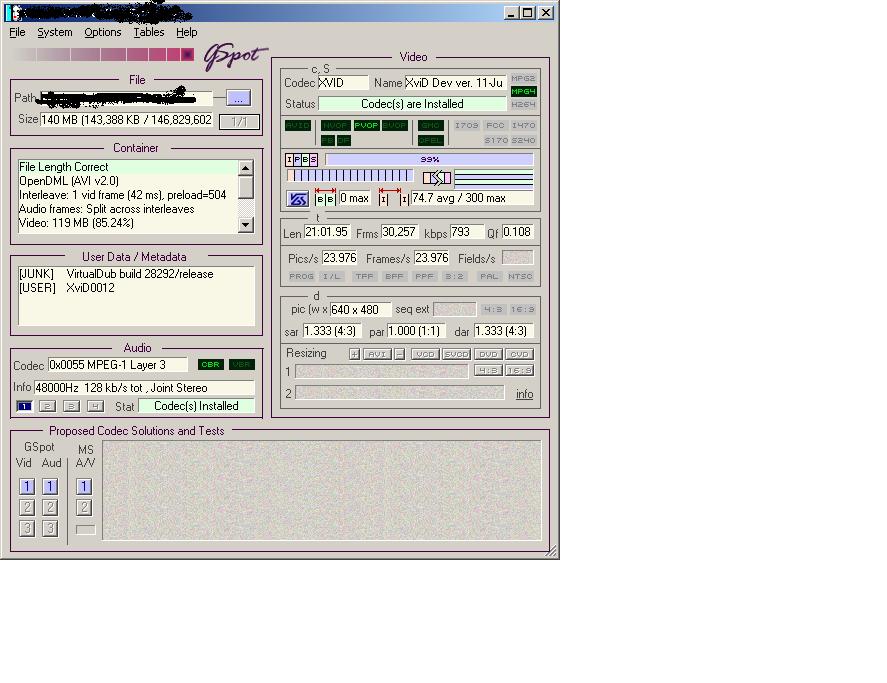
Task: Select audio stream 4 button
Action: (x=95, y=406)
